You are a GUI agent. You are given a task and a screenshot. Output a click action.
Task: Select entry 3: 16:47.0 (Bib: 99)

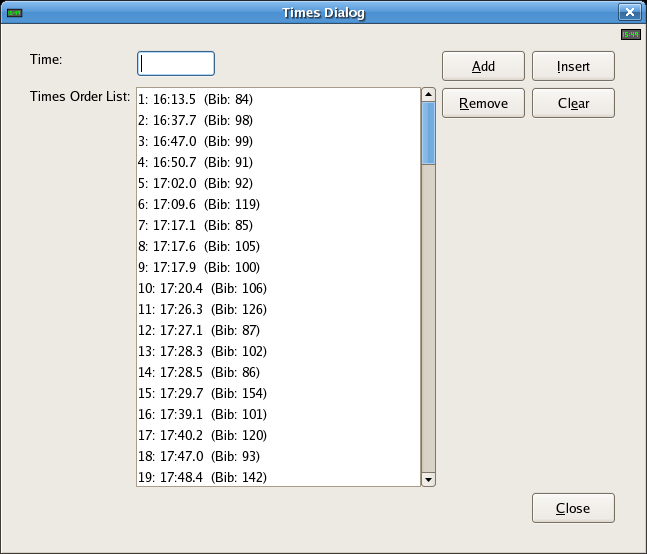point(195,141)
